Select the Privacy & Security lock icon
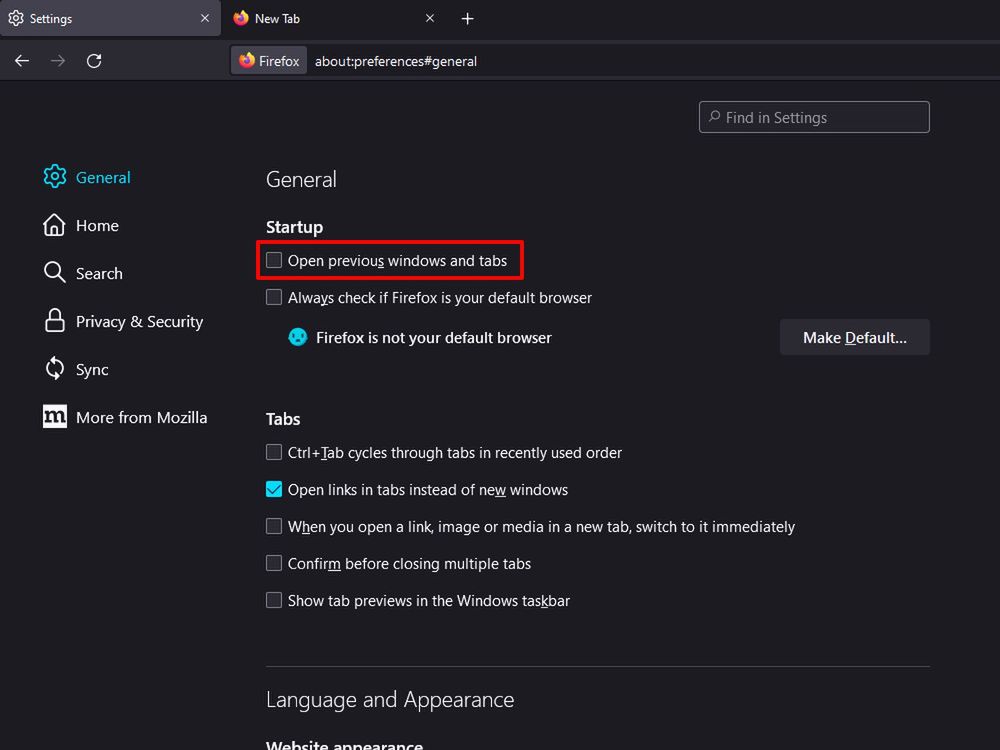The width and height of the screenshot is (1000, 750). (x=54, y=320)
